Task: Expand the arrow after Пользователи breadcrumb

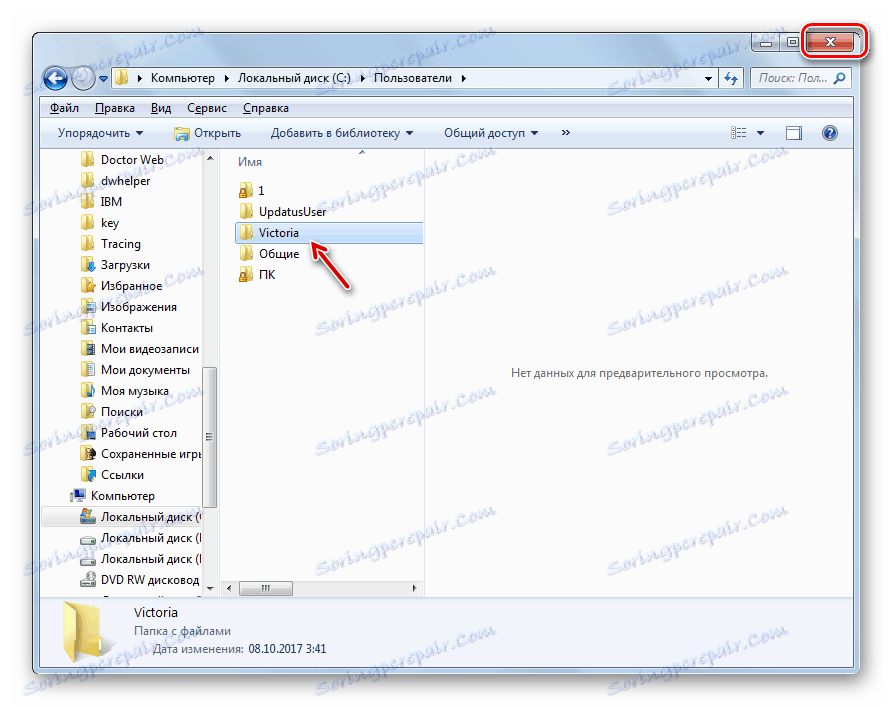Action: point(464,78)
